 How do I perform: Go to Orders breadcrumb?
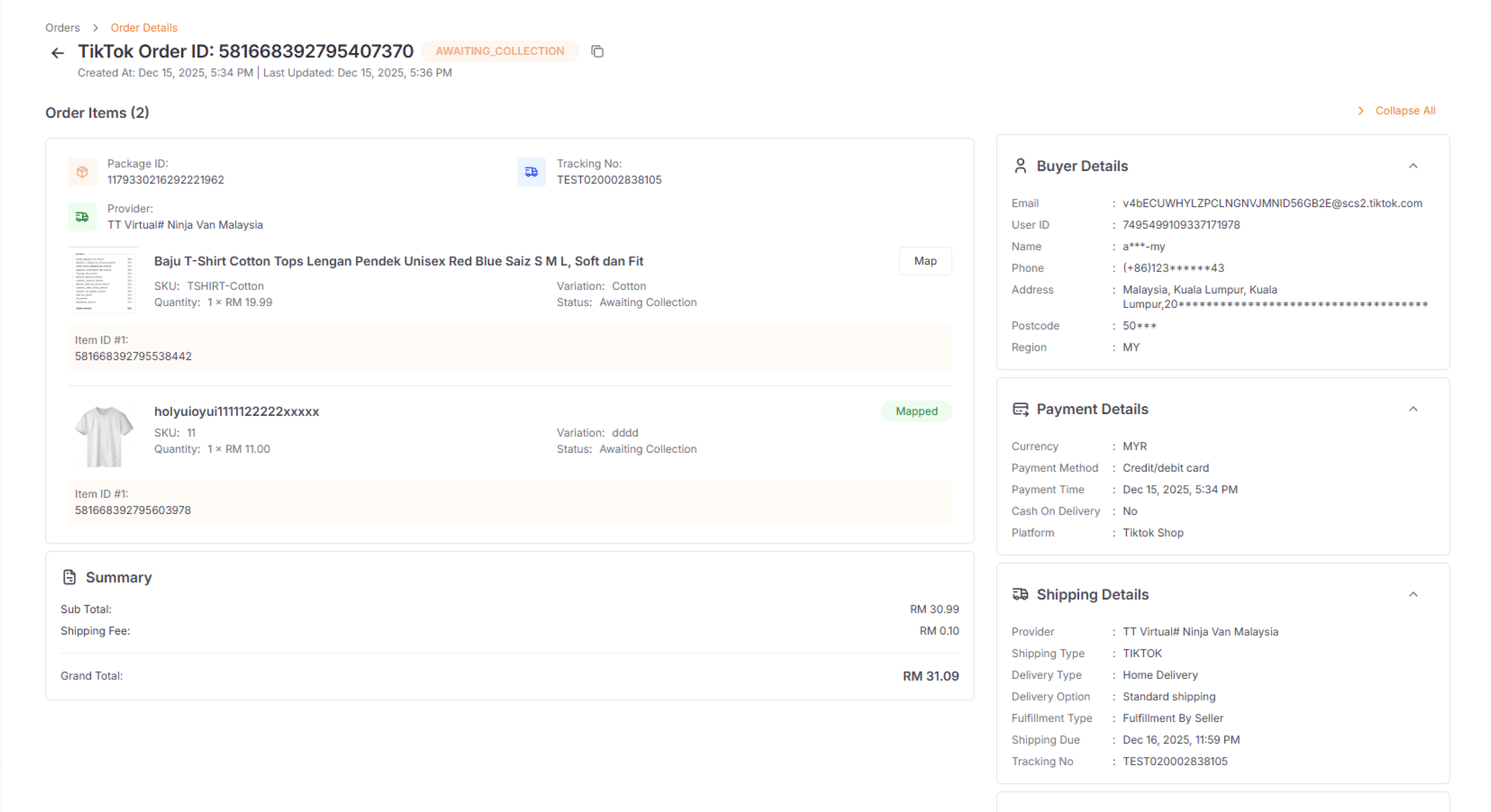click(x=62, y=27)
